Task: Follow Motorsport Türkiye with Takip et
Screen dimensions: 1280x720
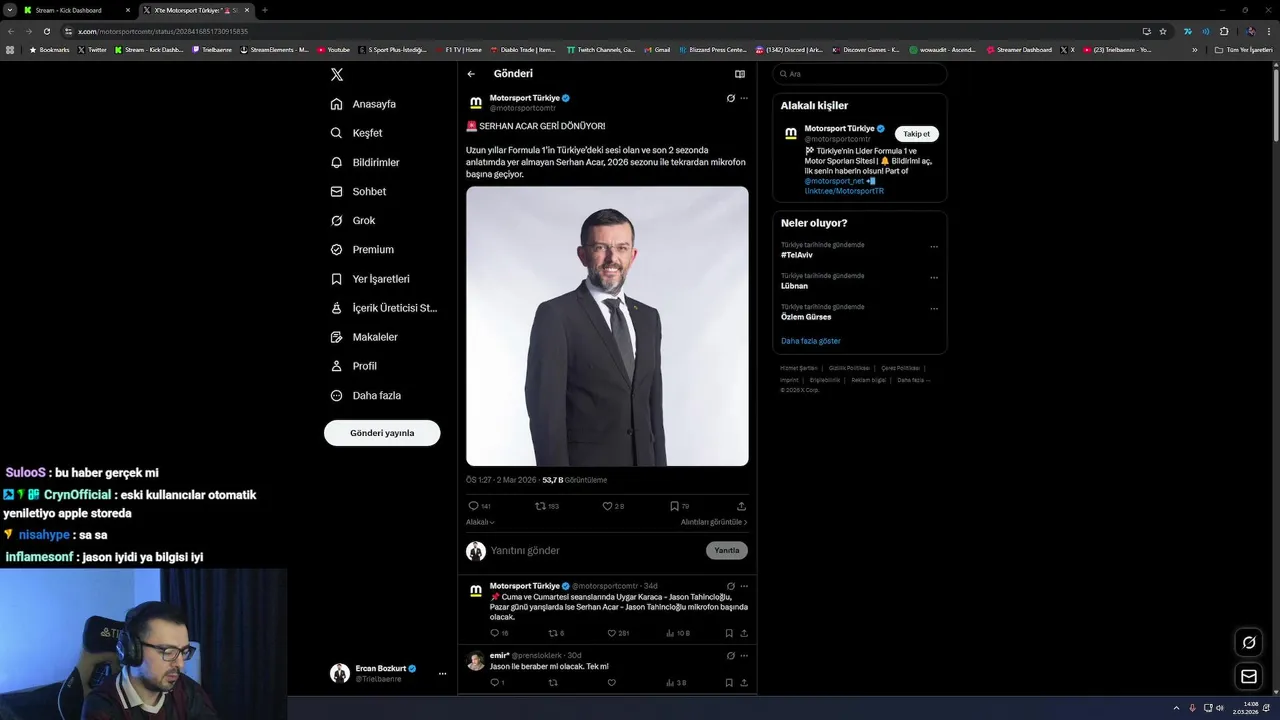Action: [917, 134]
